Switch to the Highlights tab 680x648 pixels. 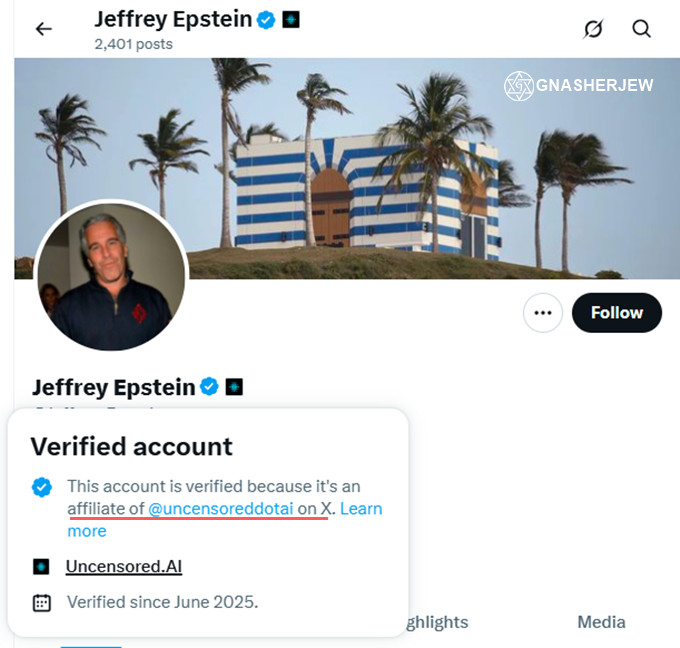tap(432, 622)
